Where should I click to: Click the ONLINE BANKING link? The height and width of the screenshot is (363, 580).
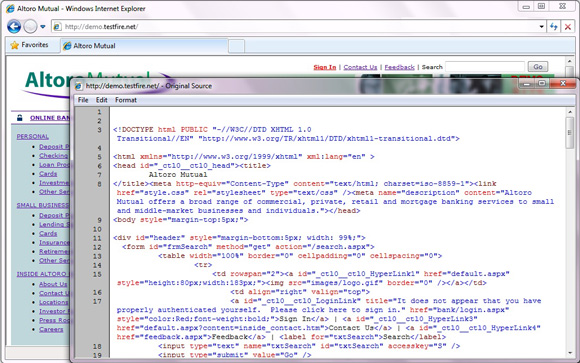(50, 118)
